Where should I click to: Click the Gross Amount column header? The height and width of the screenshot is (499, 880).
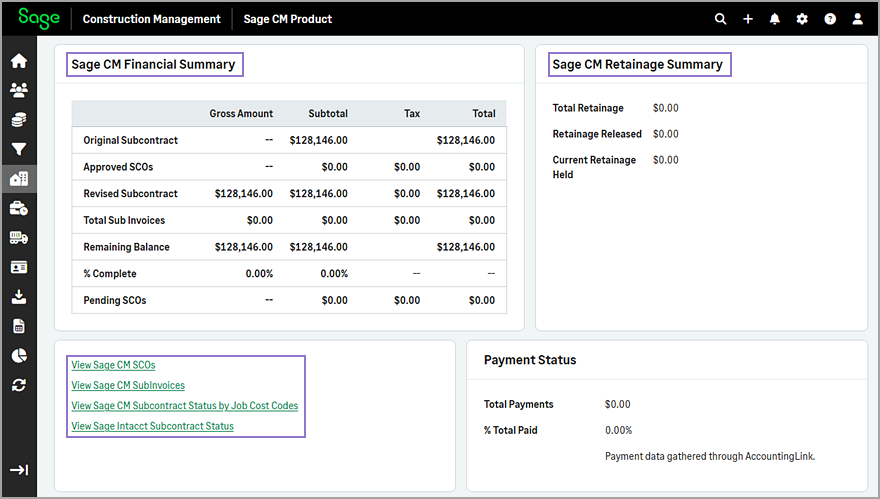pos(241,113)
